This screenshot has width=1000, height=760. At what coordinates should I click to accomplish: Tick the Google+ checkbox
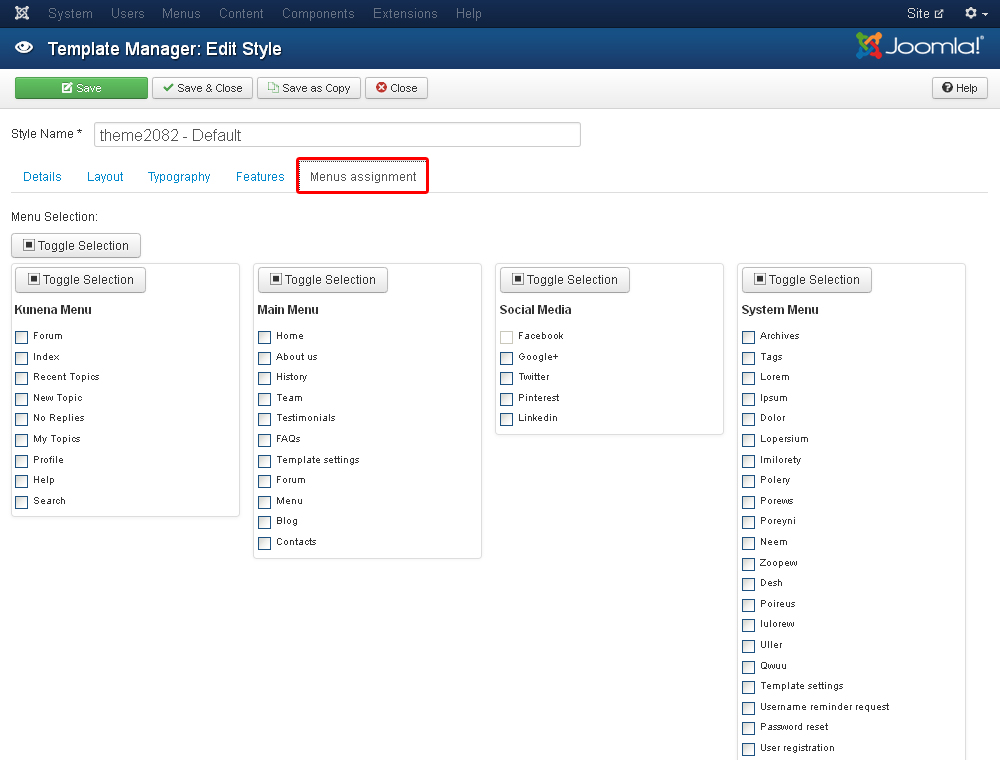[x=506, y=358]
